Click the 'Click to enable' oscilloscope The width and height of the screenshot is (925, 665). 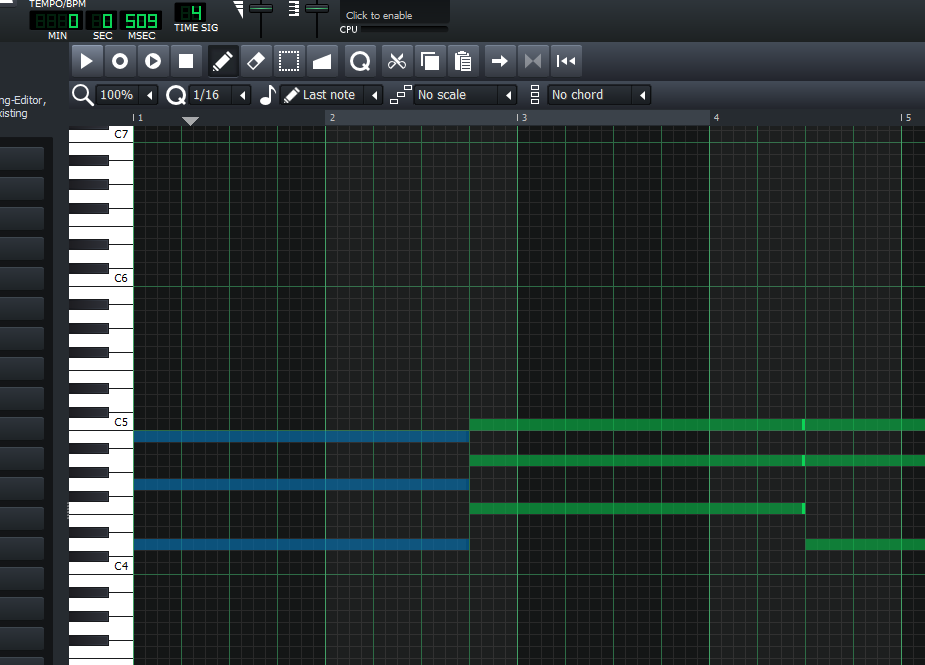pyautogui.click(x=394, y=11)
